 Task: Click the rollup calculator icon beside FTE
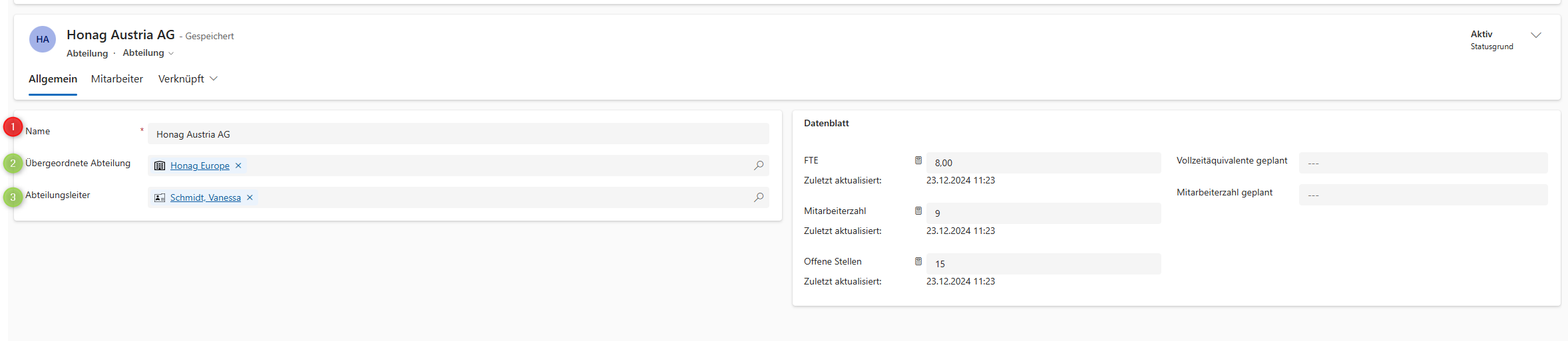[918, 160]
